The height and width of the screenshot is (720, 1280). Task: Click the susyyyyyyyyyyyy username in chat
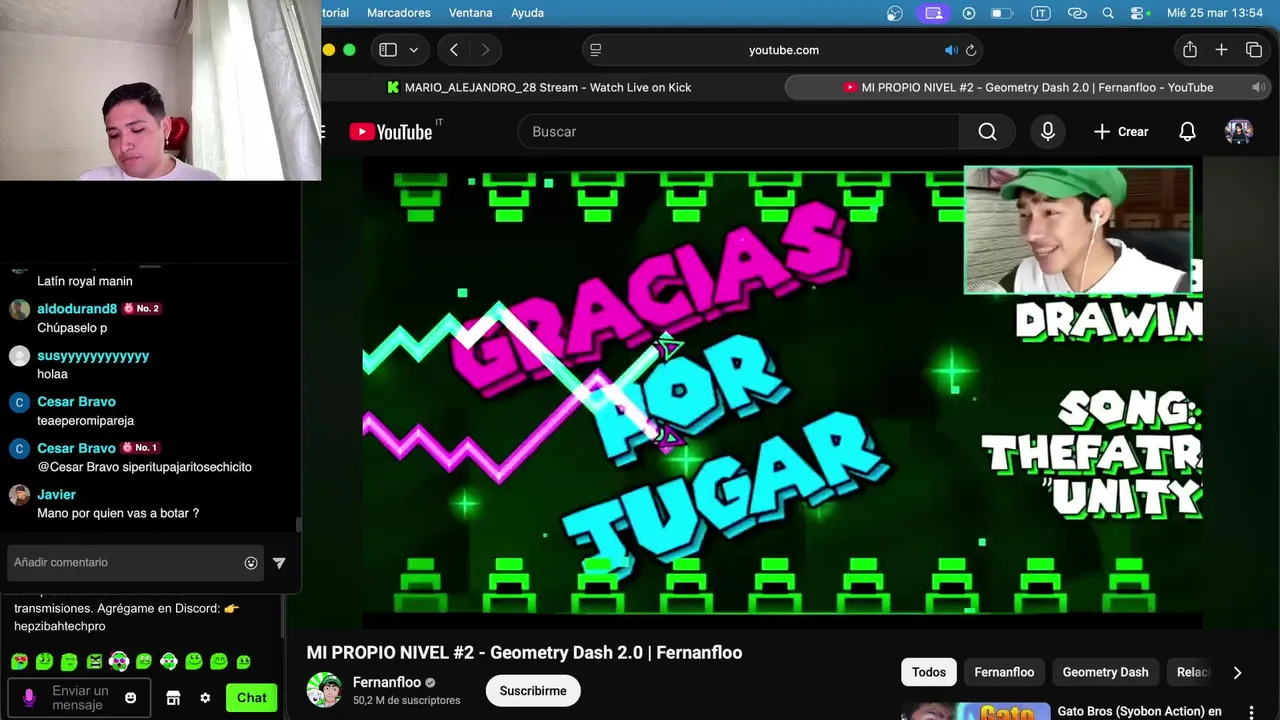pyautogui.click(x=93, y=356)
